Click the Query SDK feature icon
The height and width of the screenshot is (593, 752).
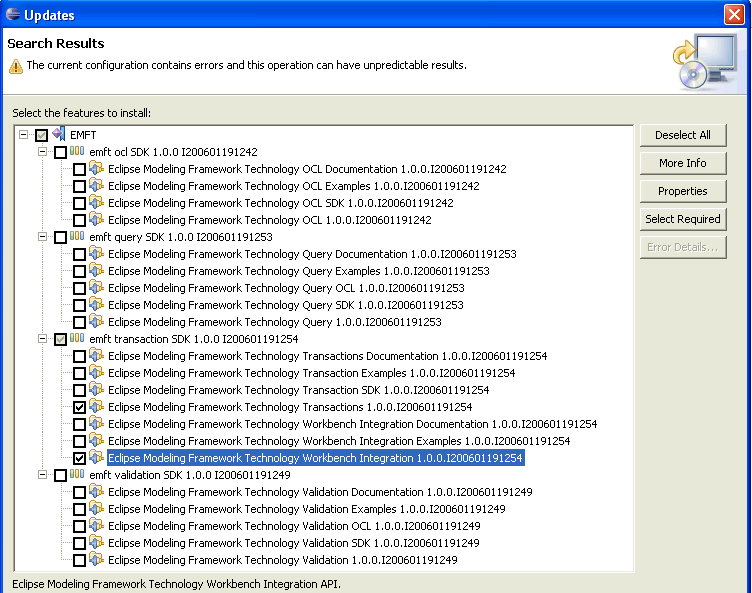(96, 304)
